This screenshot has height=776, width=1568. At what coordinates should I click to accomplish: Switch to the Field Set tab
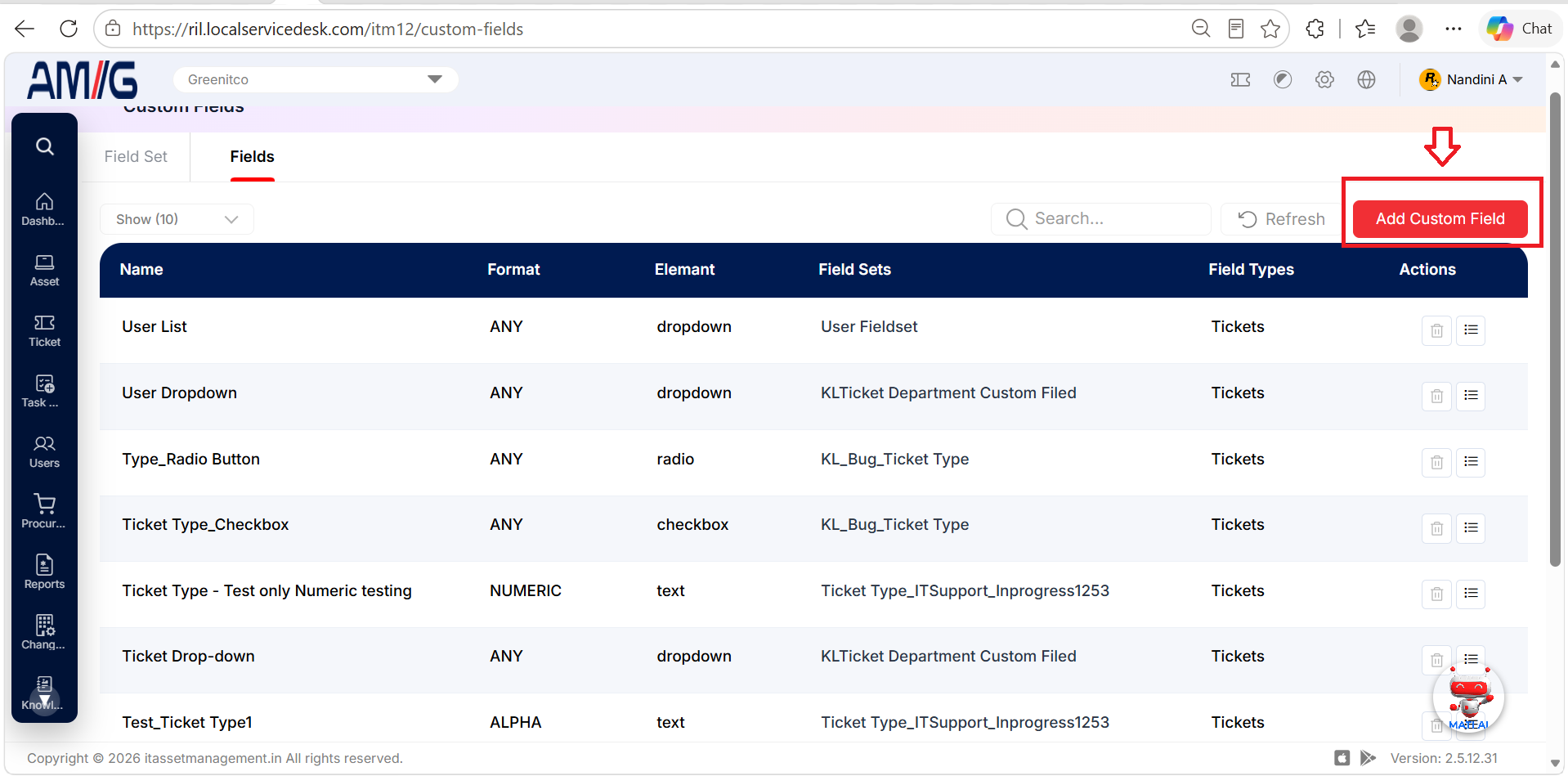pyautogui.click(x=136, y=156)
